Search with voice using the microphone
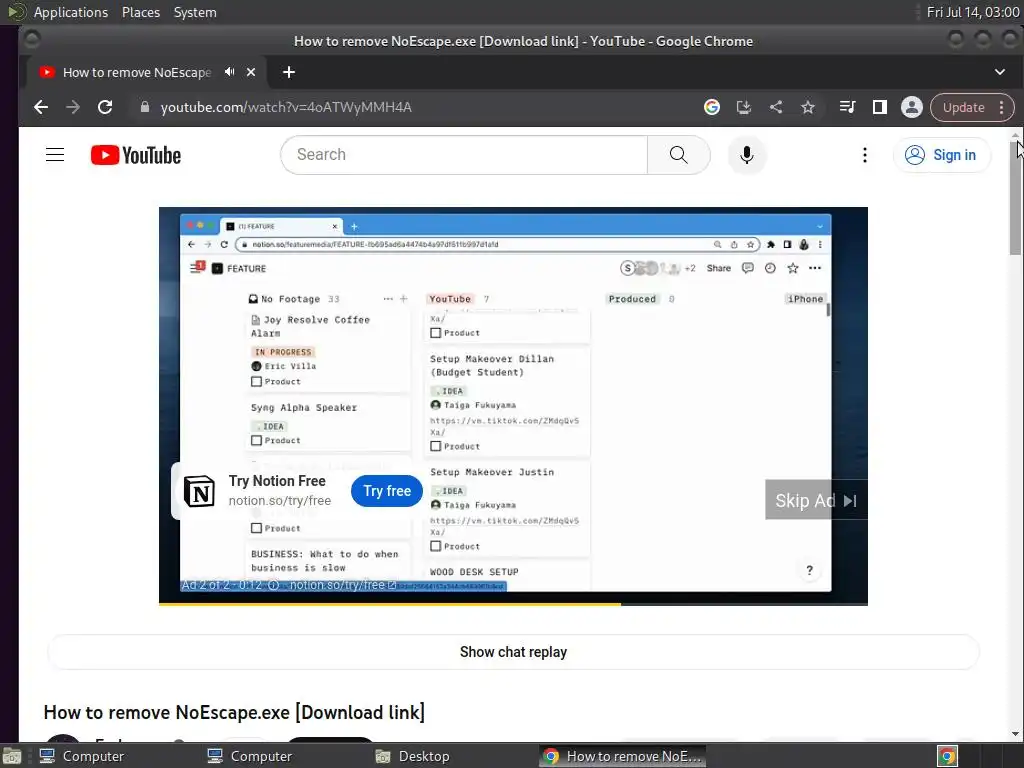Screen dimensions: 1024x768 (x=747, y=155)
